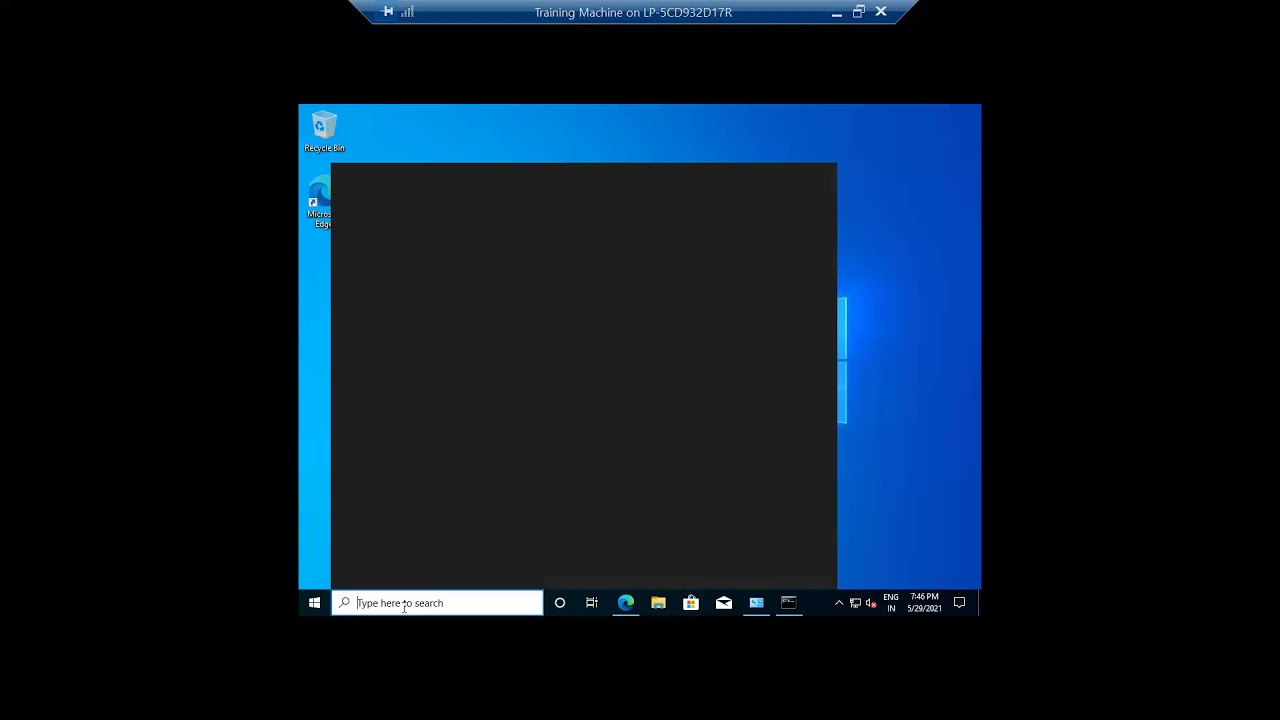The image size is (1280, 720).
Task: Close the Training Machine remote session
Action: point(881,12)
